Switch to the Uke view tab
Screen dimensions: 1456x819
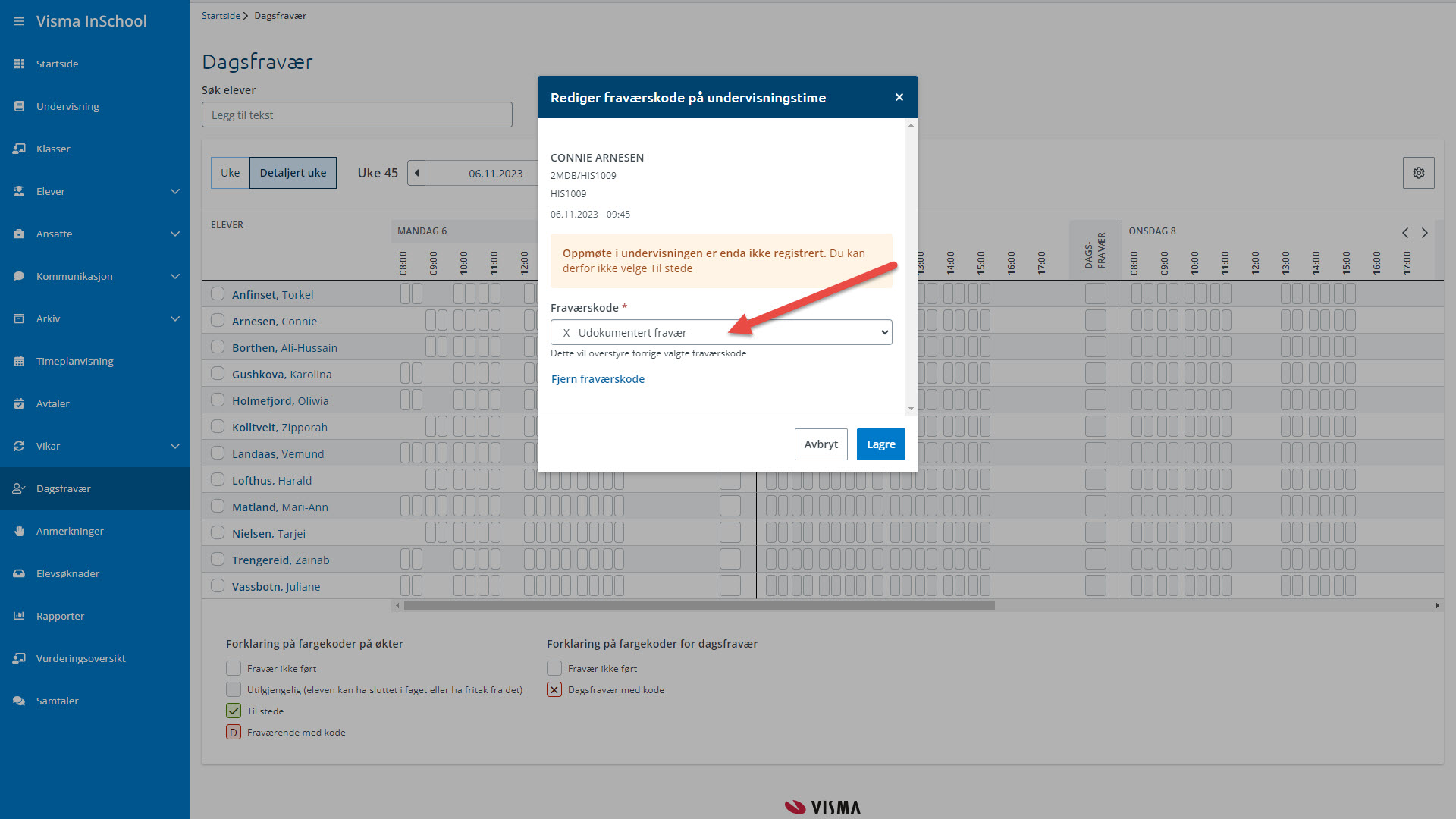pos(230,173)
